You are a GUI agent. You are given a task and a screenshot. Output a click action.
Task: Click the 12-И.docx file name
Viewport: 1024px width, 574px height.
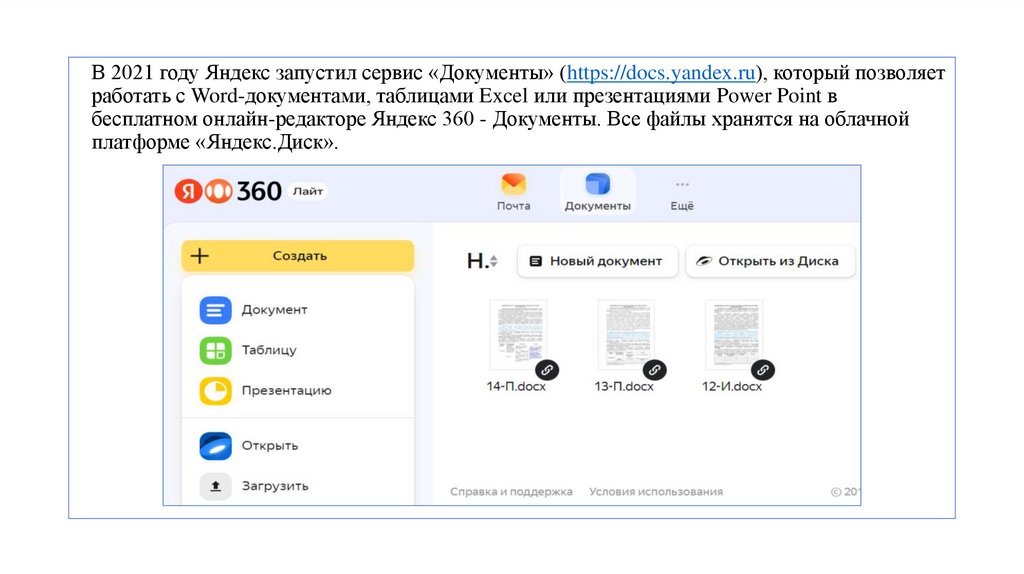[x=731, y=387]
